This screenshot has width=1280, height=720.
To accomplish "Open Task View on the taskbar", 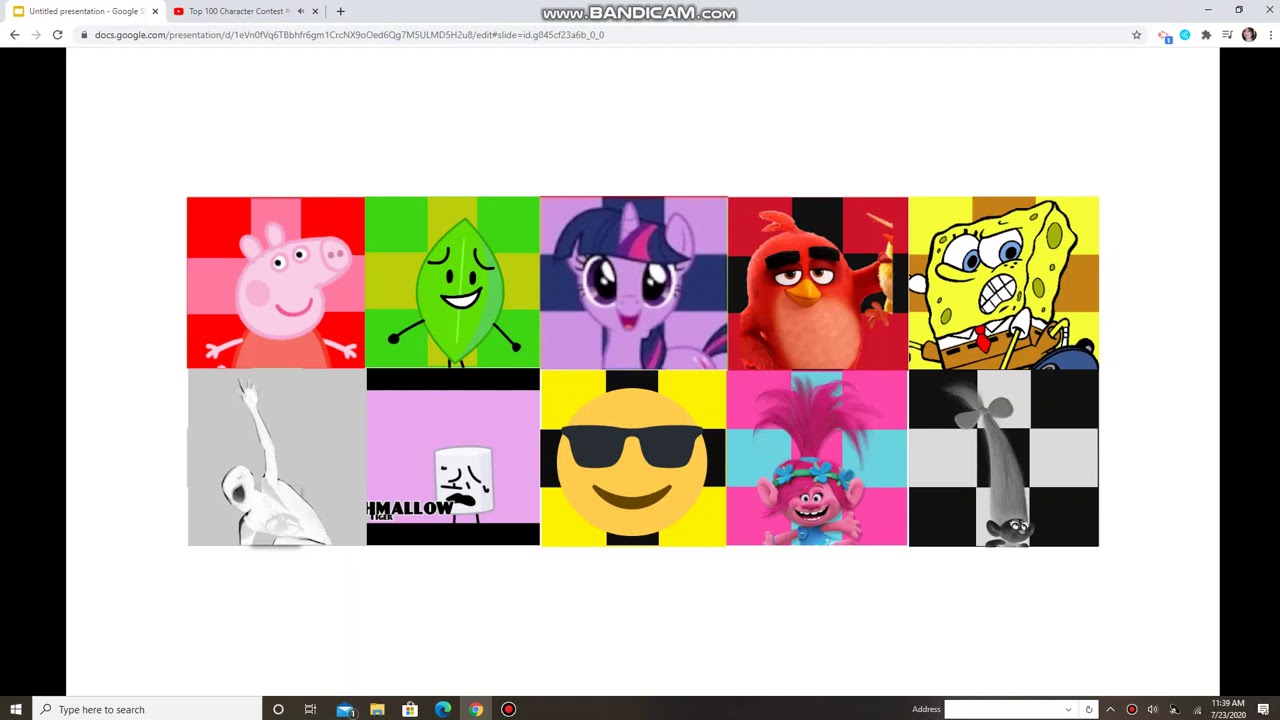I will click(310, 709).
